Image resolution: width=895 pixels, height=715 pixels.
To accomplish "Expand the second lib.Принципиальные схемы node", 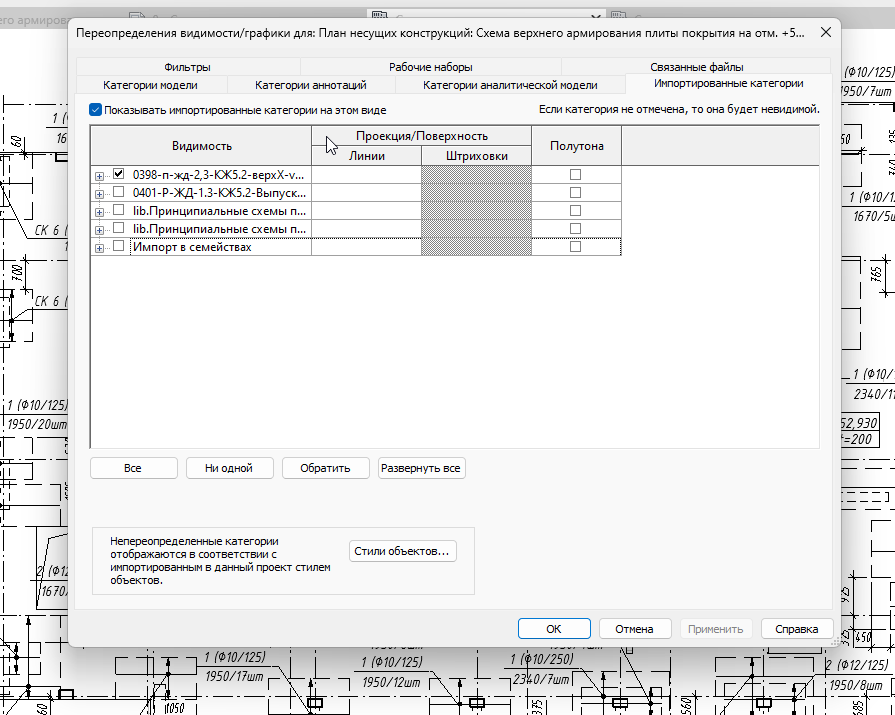I will click(x=99, y=231).
